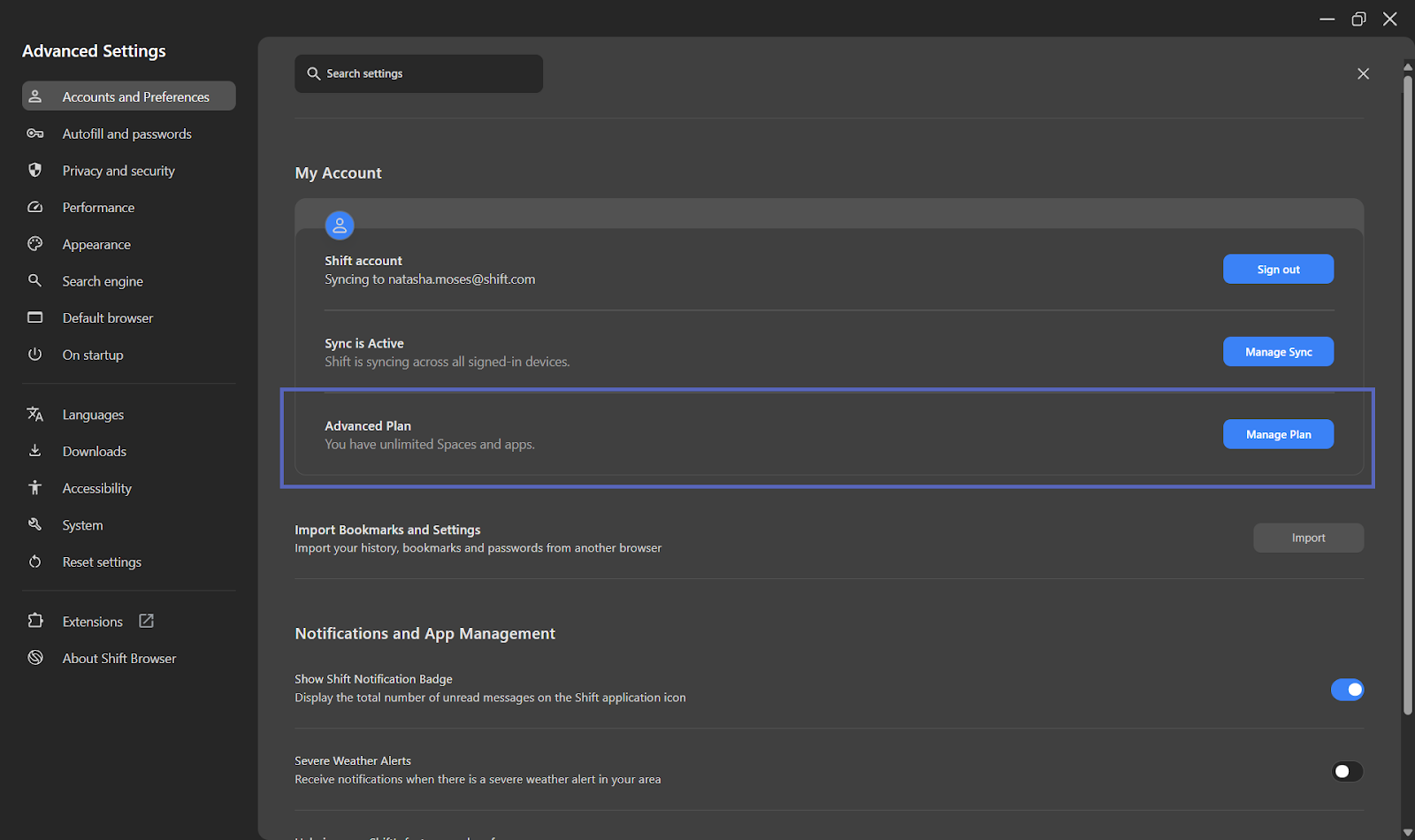Close the settings panel with X
The height and width of the screenshot is (840, 1415).
point(1363,73)
